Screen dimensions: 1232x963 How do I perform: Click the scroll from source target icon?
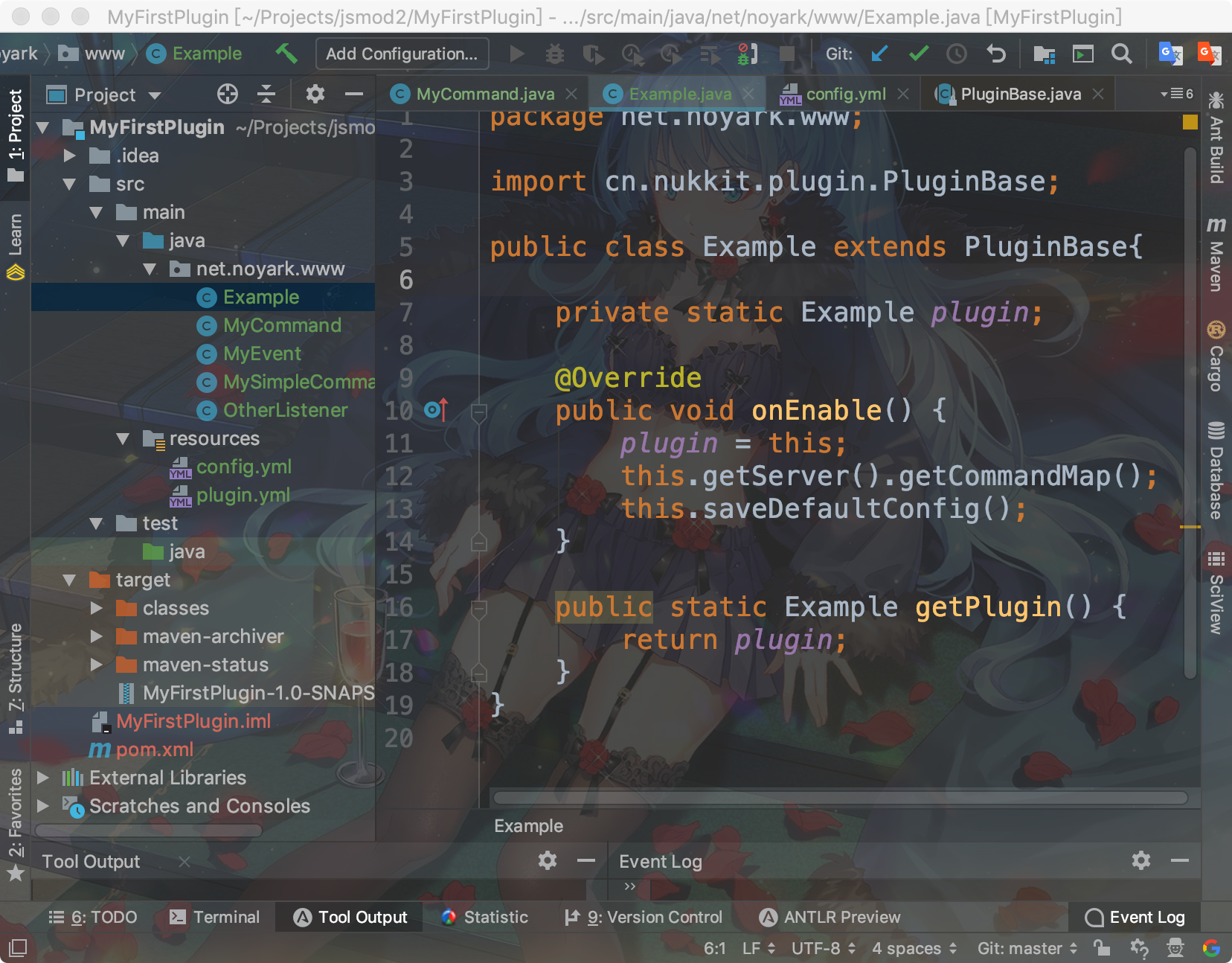tap(227, 94)
